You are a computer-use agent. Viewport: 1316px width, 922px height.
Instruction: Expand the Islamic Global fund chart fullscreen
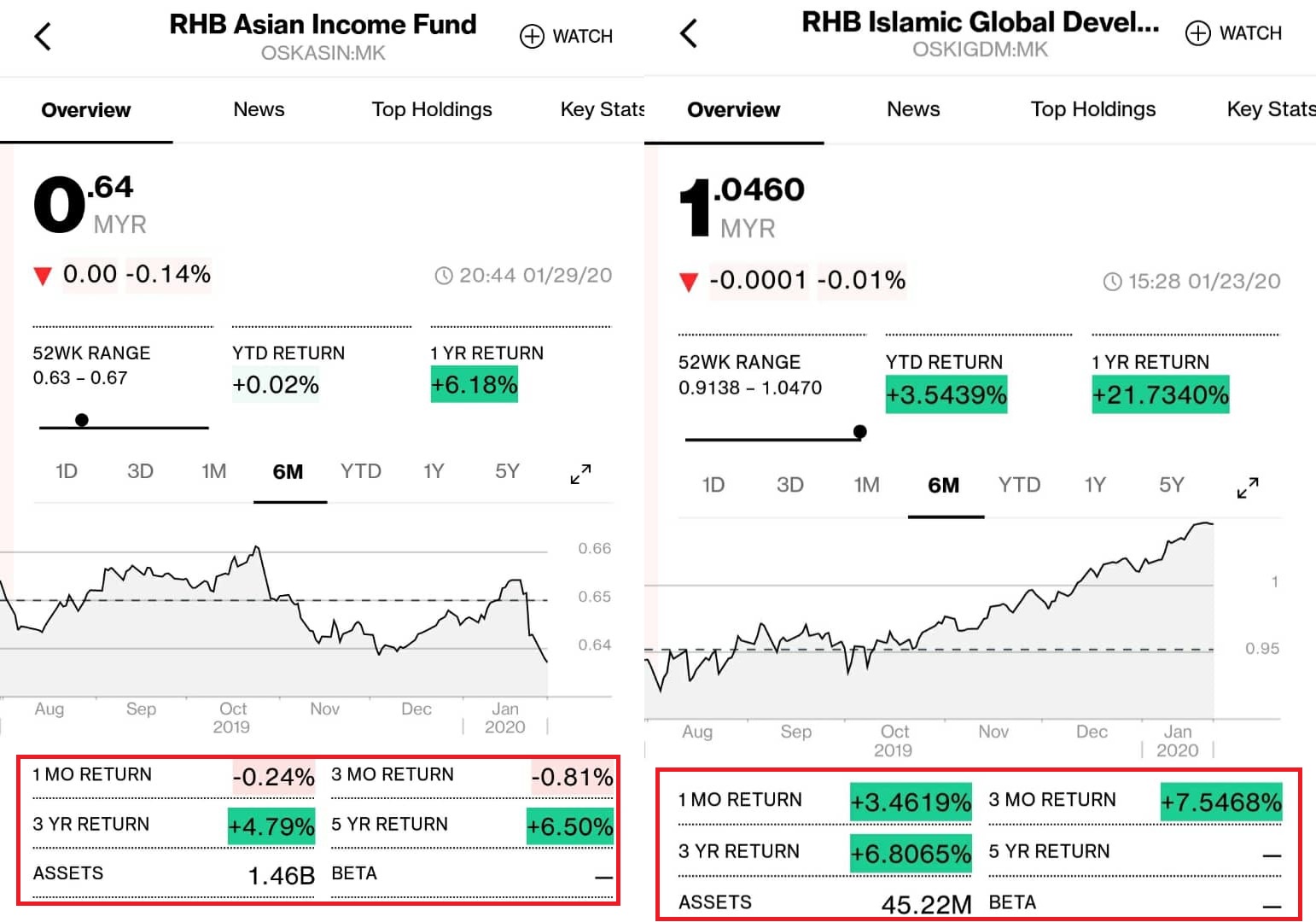[1248, 487]
